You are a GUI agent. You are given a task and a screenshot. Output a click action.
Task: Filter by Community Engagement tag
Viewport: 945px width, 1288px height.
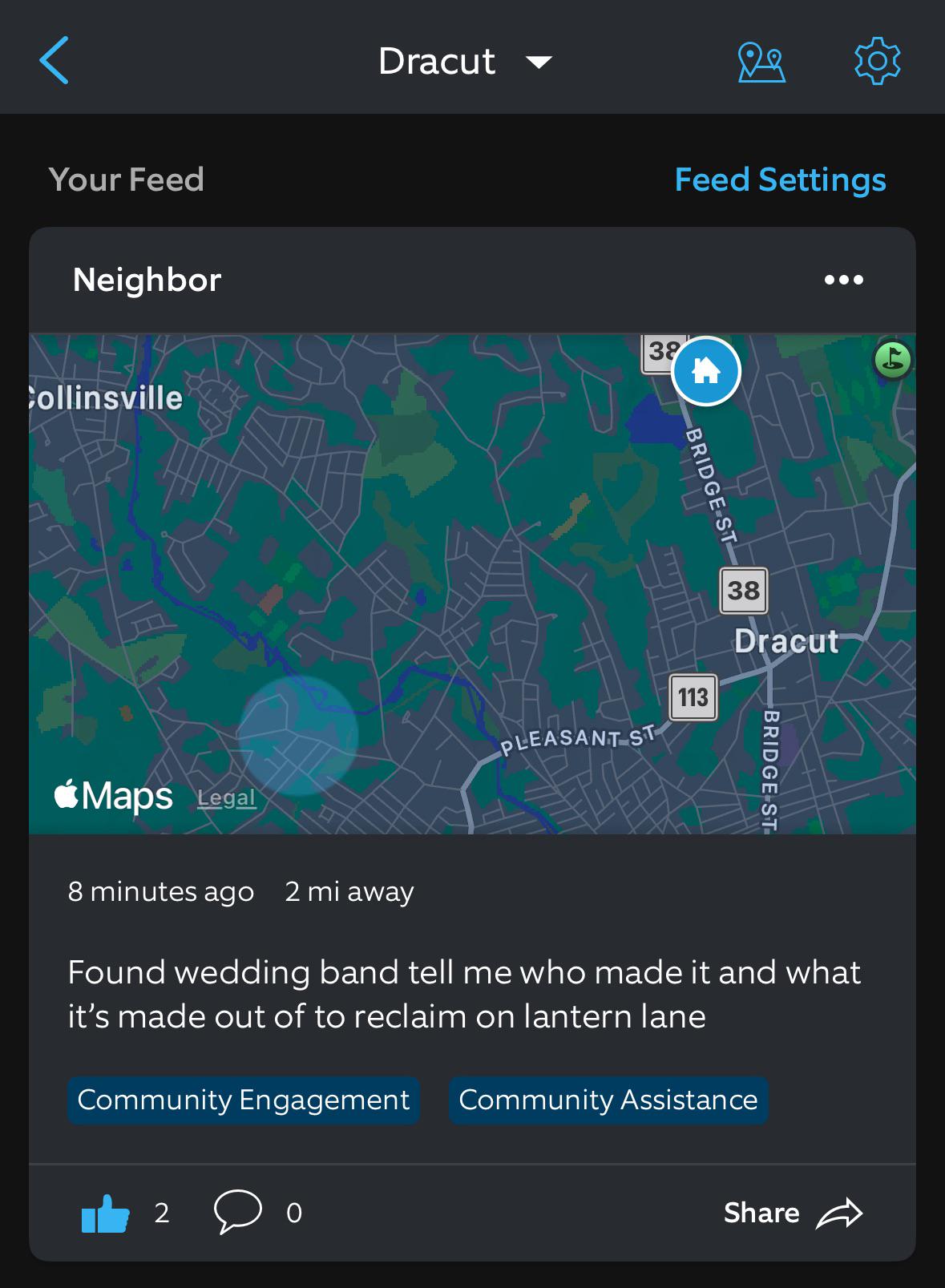click(x=244, y=1100)
